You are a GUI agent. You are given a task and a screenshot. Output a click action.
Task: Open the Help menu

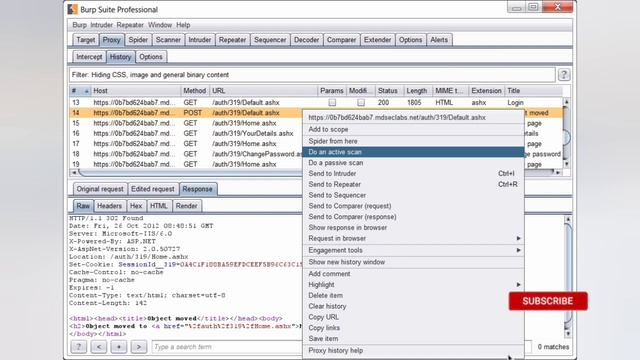click(183, 25)
